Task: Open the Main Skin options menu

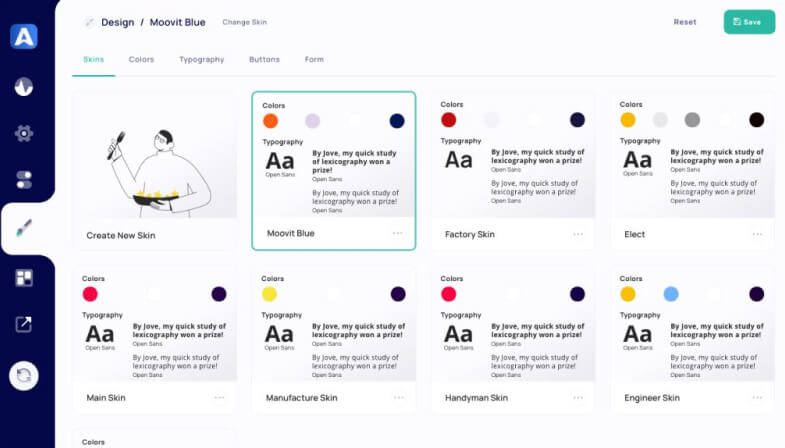Action: coord(219,397)
